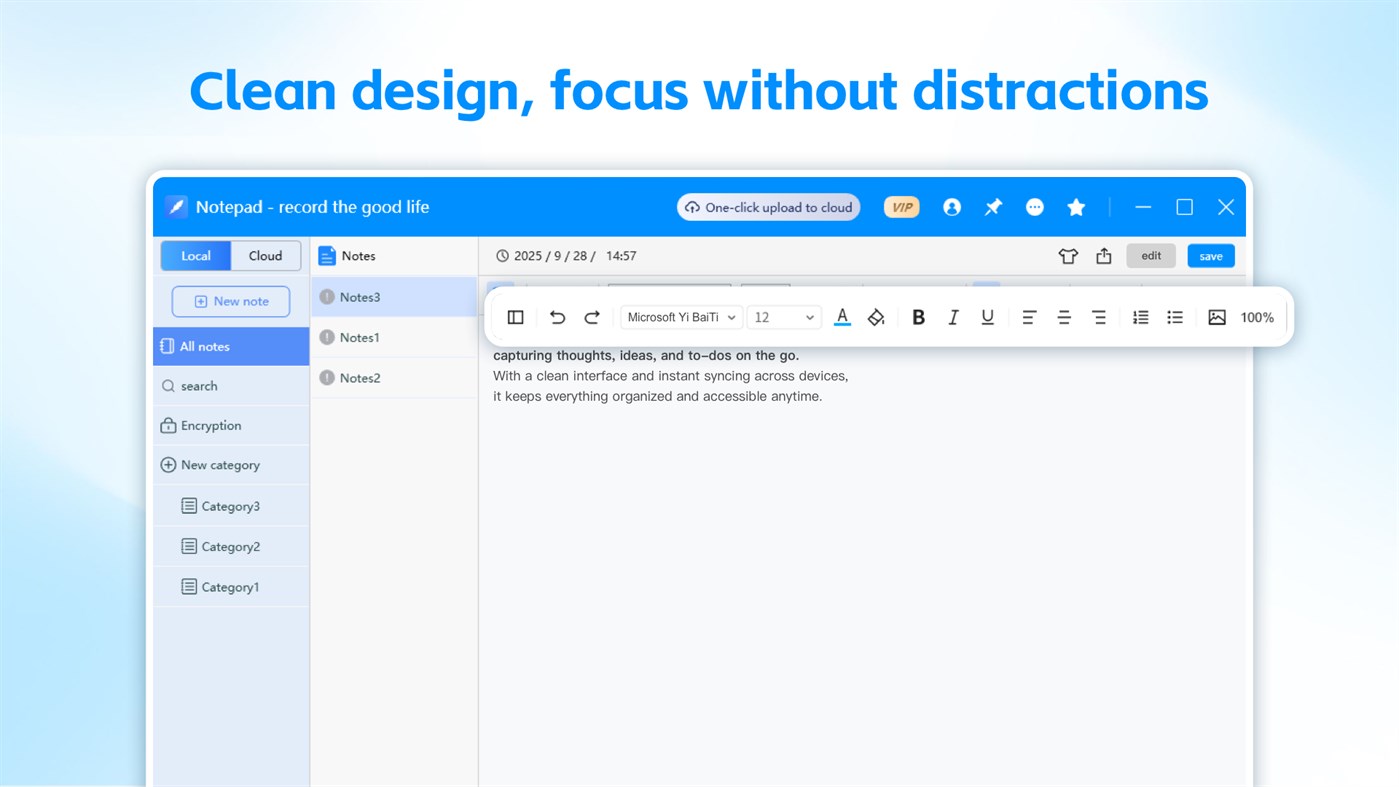The image size is (1399, 787).
Task: Center align the text
Action: click(x=1064, y=317)
